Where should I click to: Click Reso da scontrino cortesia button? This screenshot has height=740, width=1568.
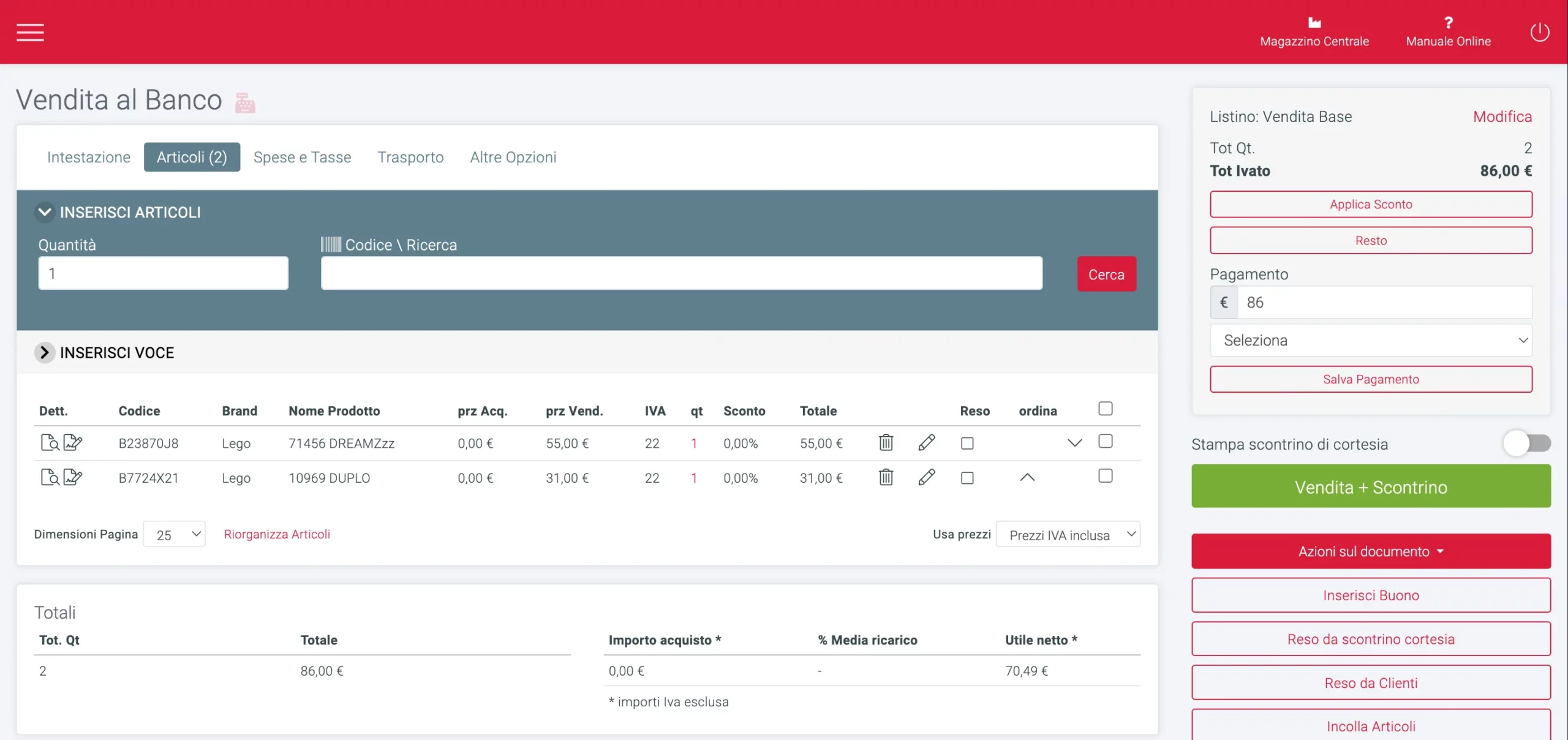[x=1371, y=639]
